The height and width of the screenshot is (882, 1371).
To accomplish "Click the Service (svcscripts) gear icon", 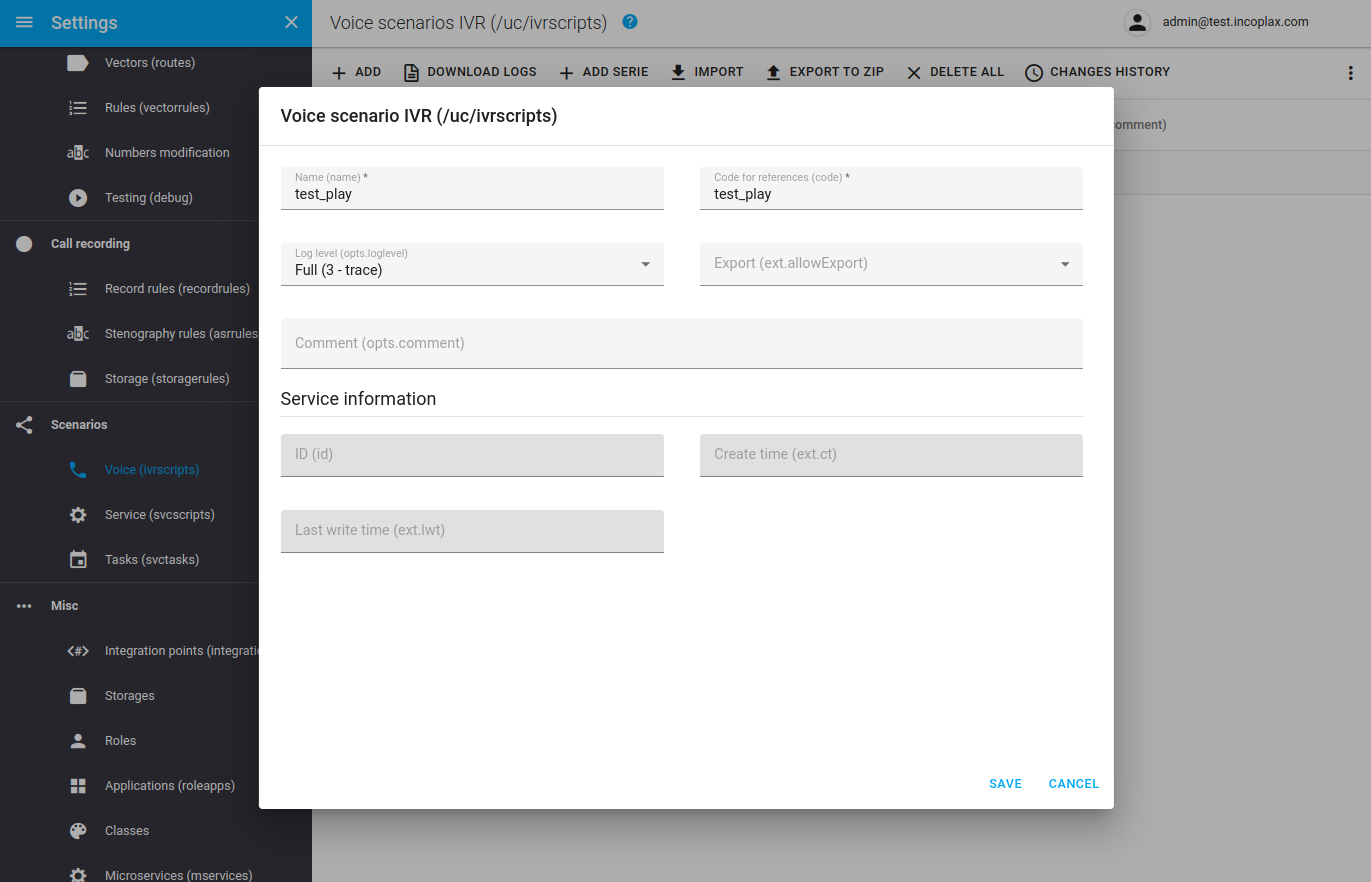I will click(x=78, y=515).
